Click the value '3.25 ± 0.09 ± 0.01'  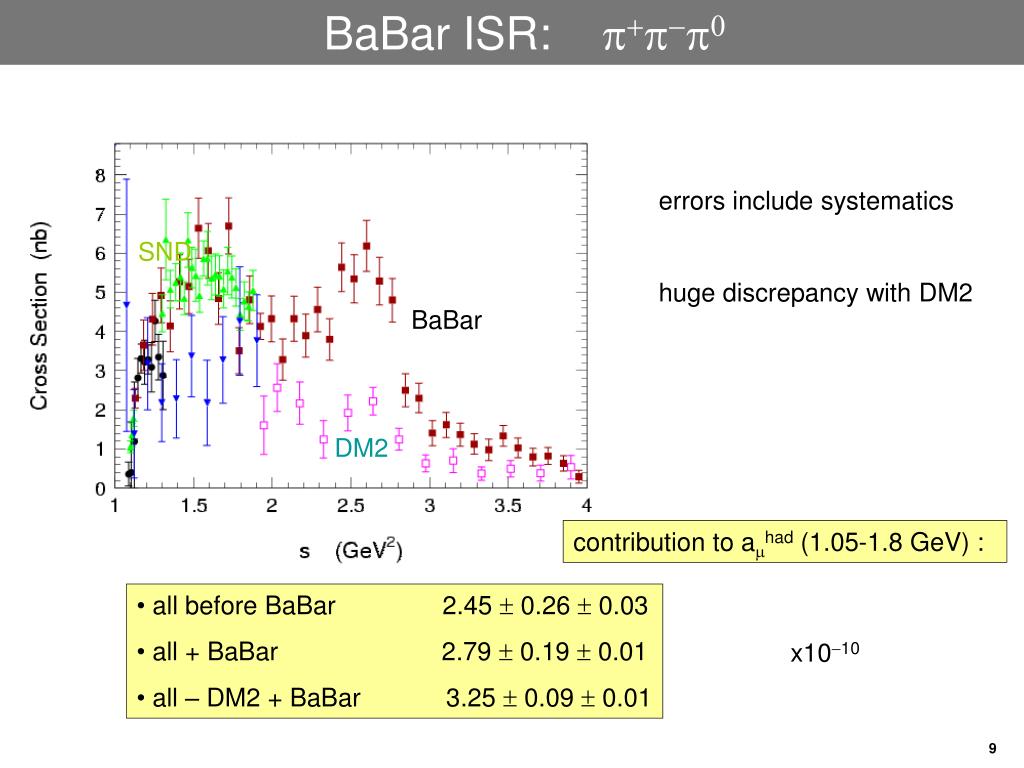[547, 697]
